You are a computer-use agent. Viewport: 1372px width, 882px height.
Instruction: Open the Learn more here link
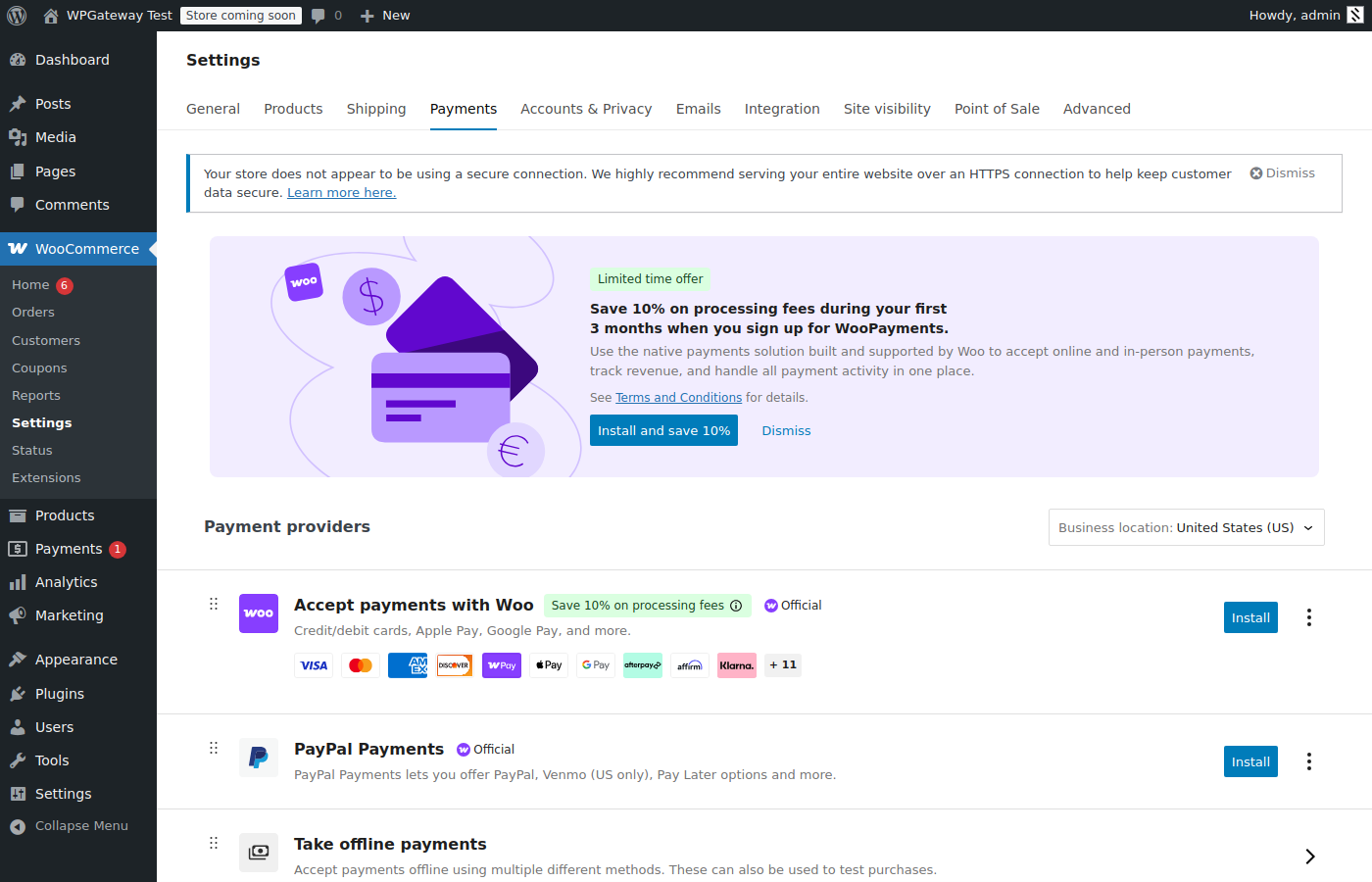(x=342, y=193)
